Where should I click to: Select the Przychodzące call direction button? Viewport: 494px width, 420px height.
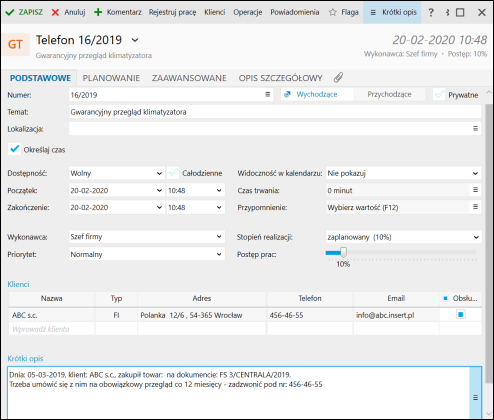389,94
